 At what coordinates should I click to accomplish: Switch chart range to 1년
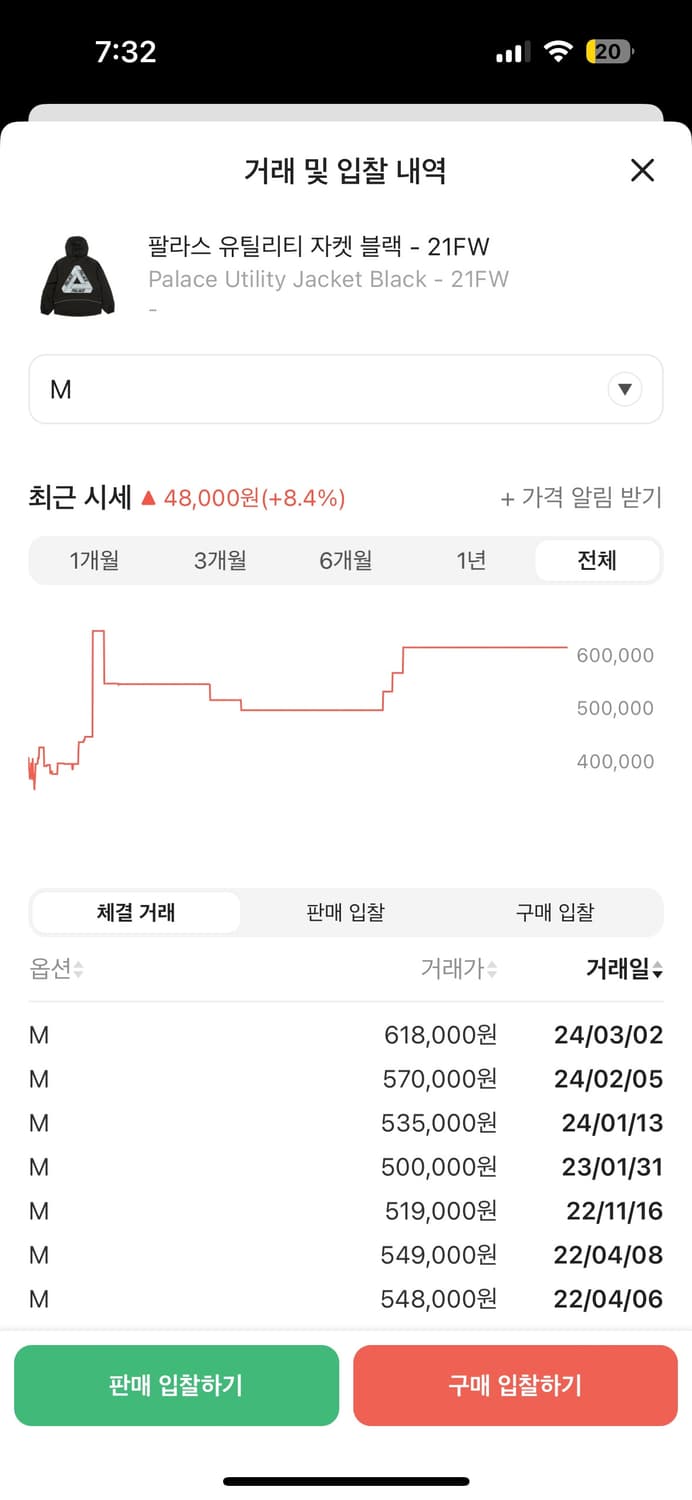click(x=471, y=561)
